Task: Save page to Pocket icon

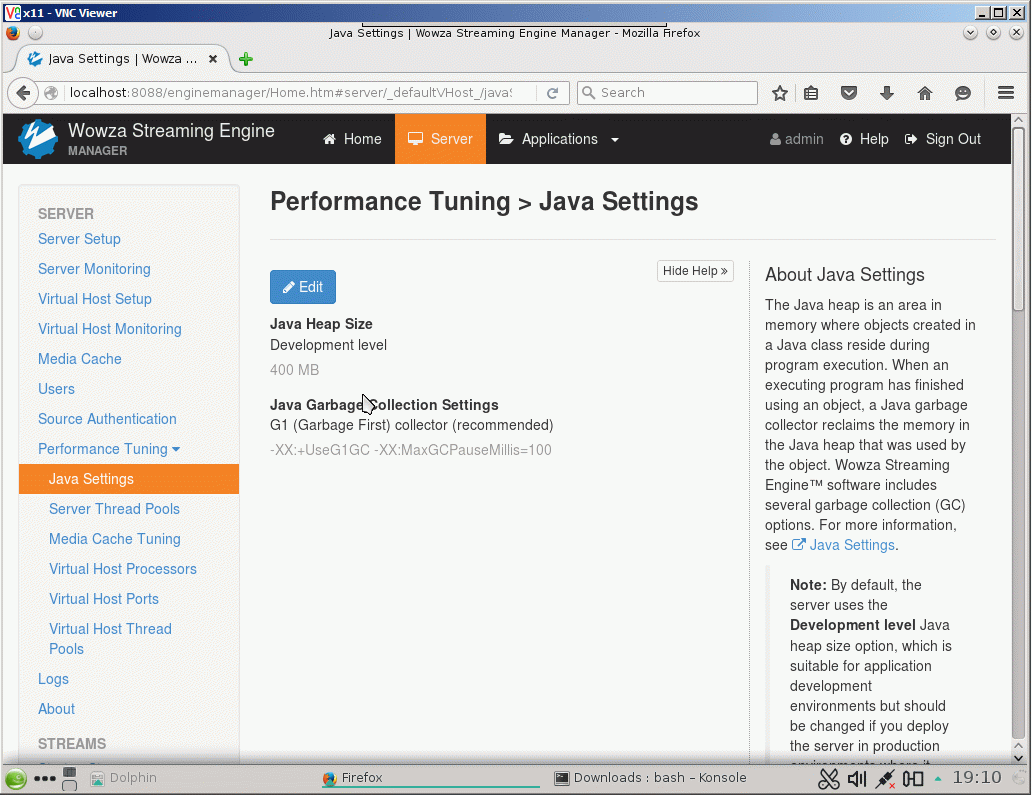Action: (848, 93)
